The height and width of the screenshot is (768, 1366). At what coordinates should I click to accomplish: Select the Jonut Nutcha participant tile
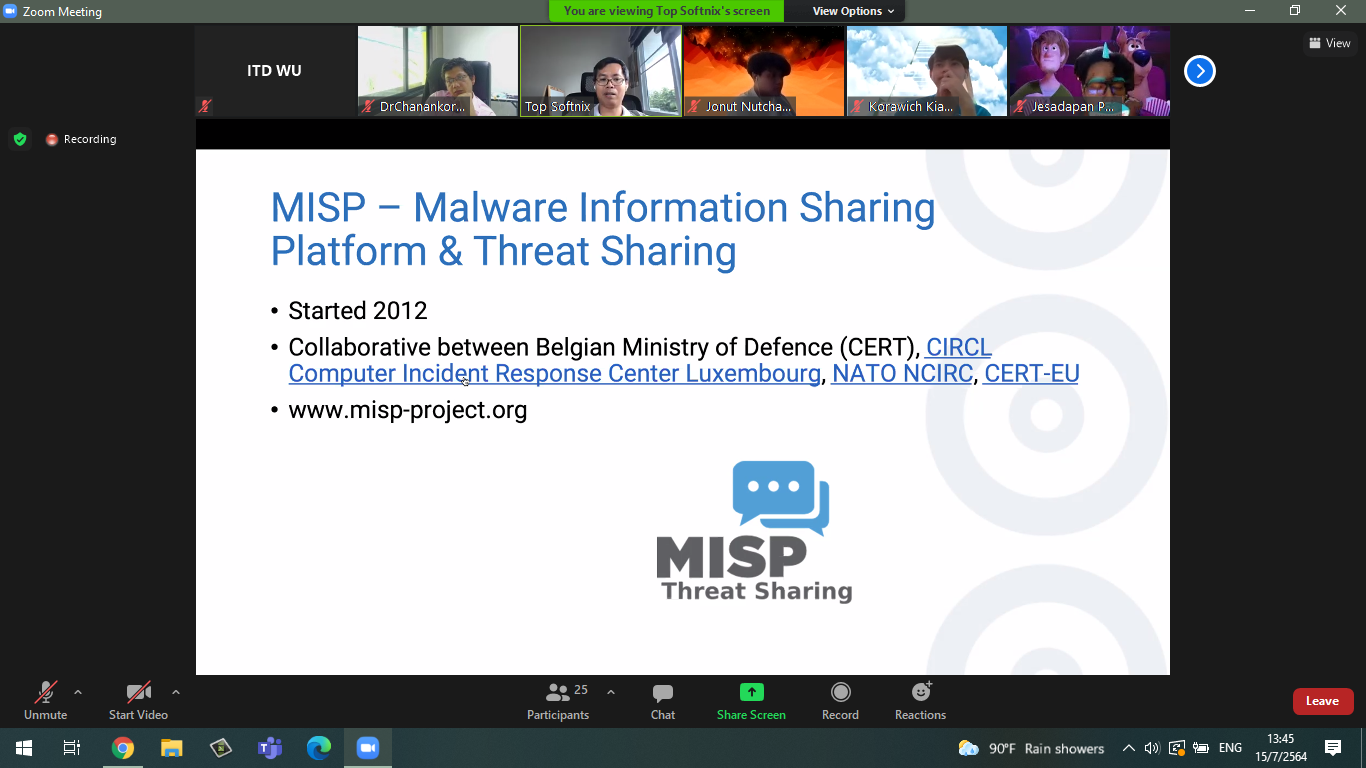point(764,71)
